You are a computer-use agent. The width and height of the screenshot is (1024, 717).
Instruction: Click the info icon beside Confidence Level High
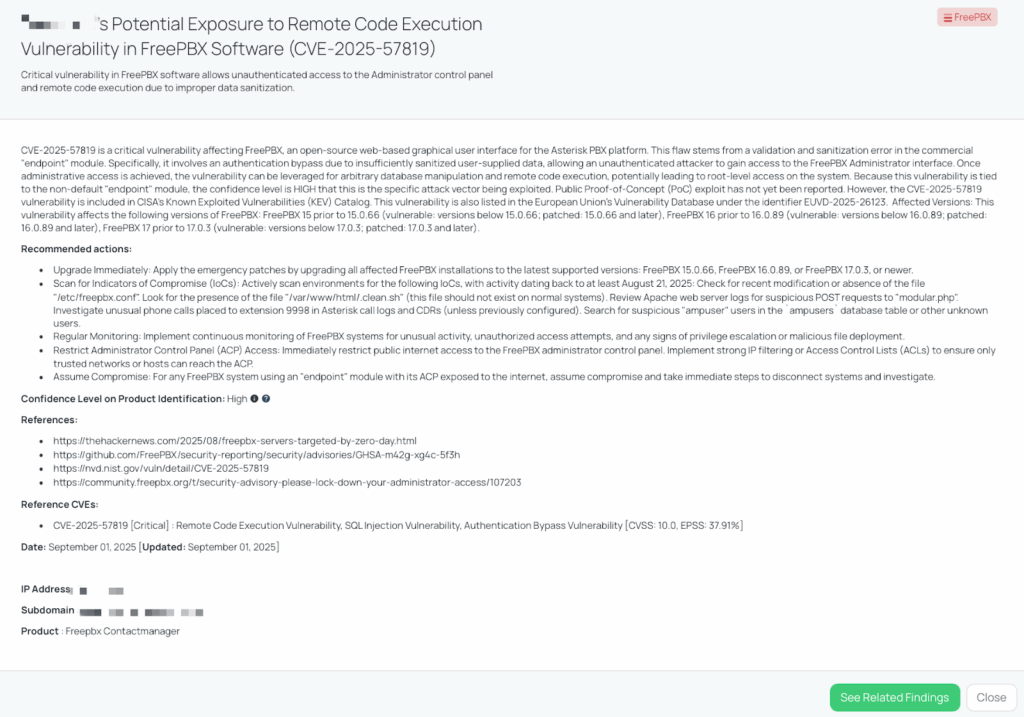255,399
